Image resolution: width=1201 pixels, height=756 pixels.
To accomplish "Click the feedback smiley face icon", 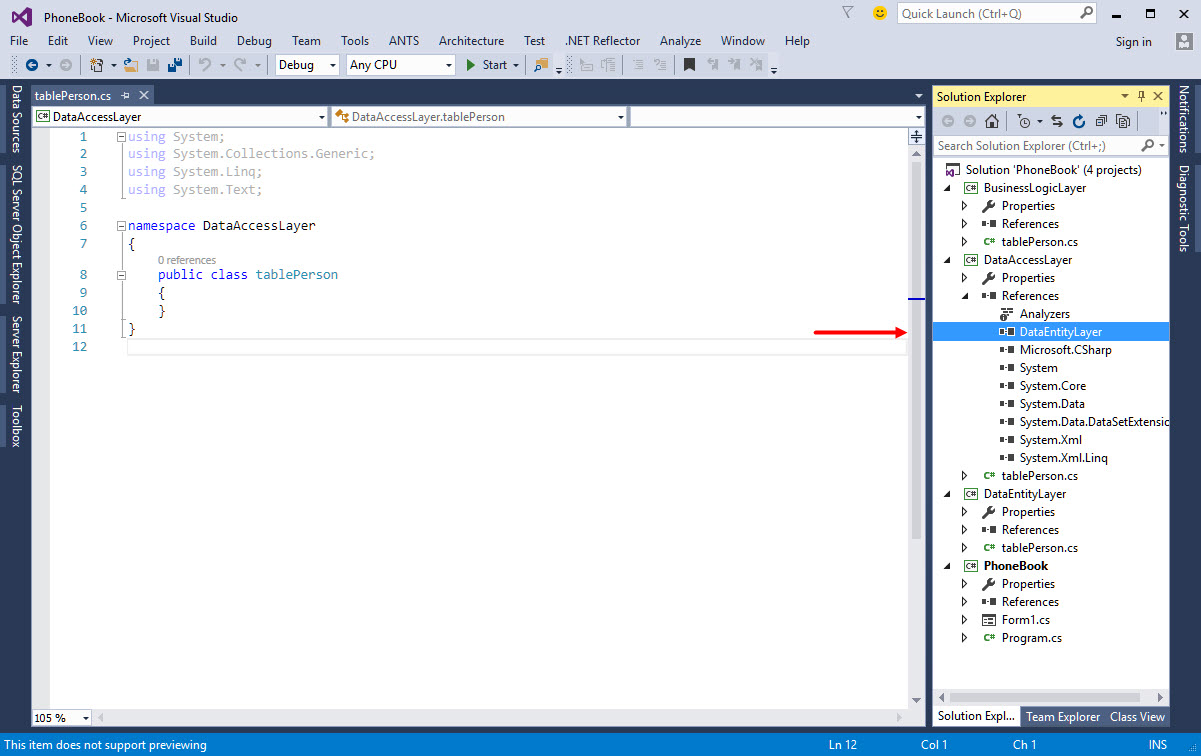I will pyautogui.click(x=880, y=13).
